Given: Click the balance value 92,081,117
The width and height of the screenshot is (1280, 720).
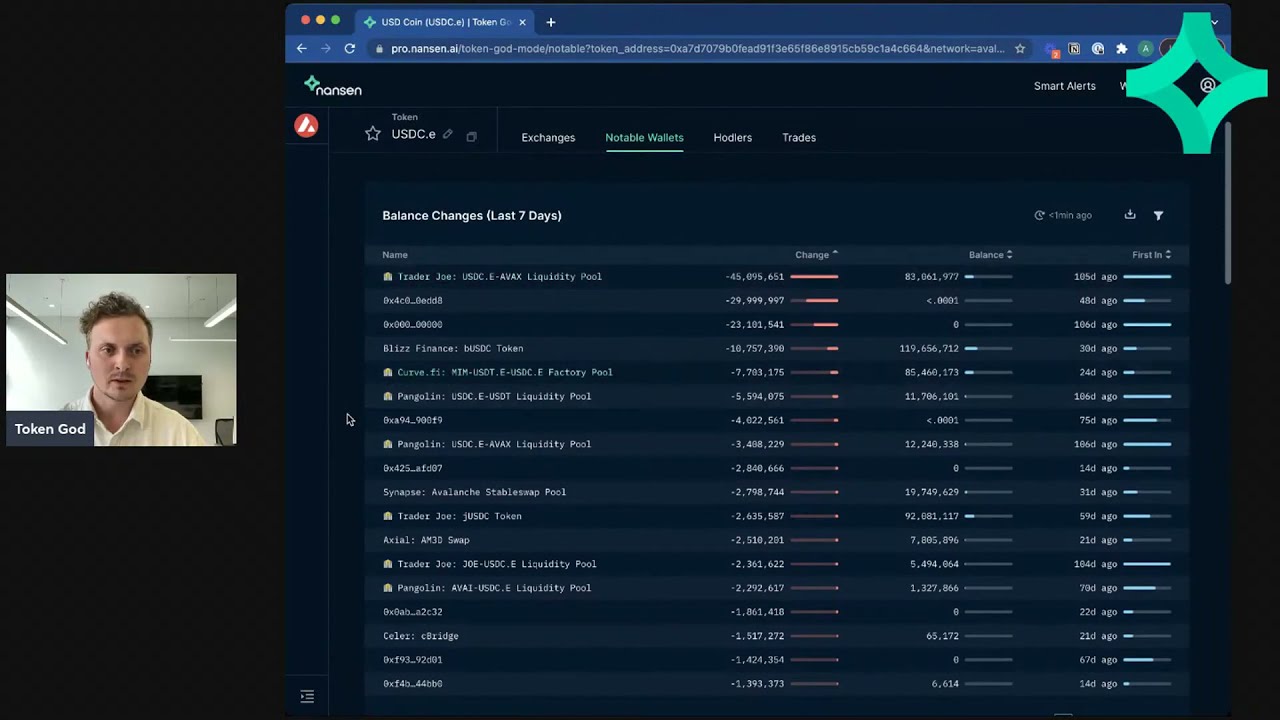Looking at the screenshot, I should (x=932, y=517).
